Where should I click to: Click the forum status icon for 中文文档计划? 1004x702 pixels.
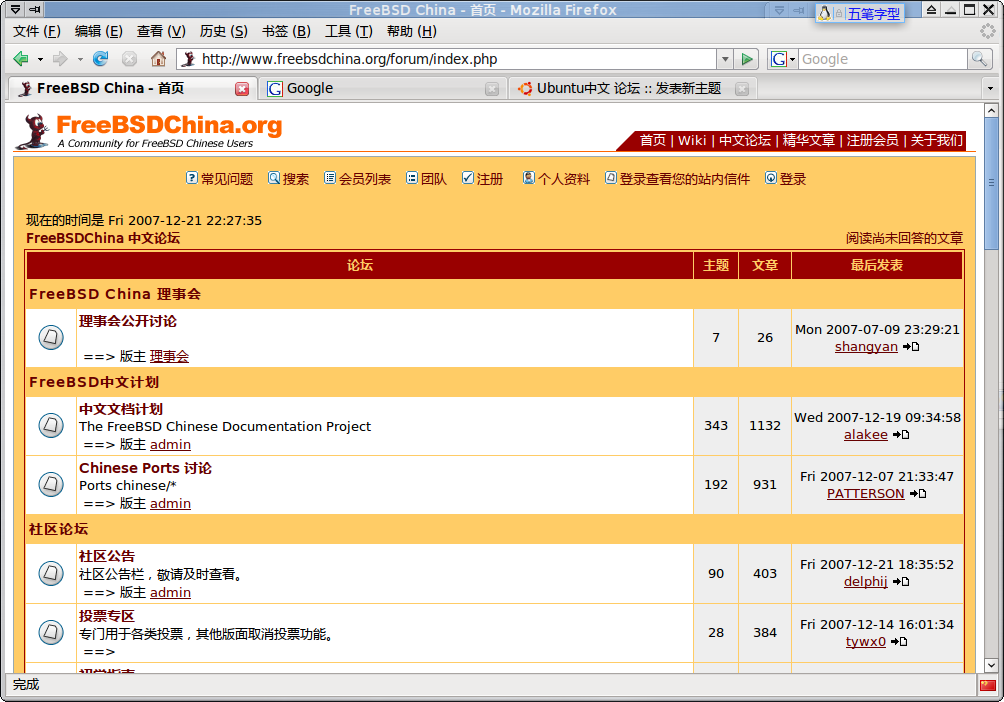point(51,425)
